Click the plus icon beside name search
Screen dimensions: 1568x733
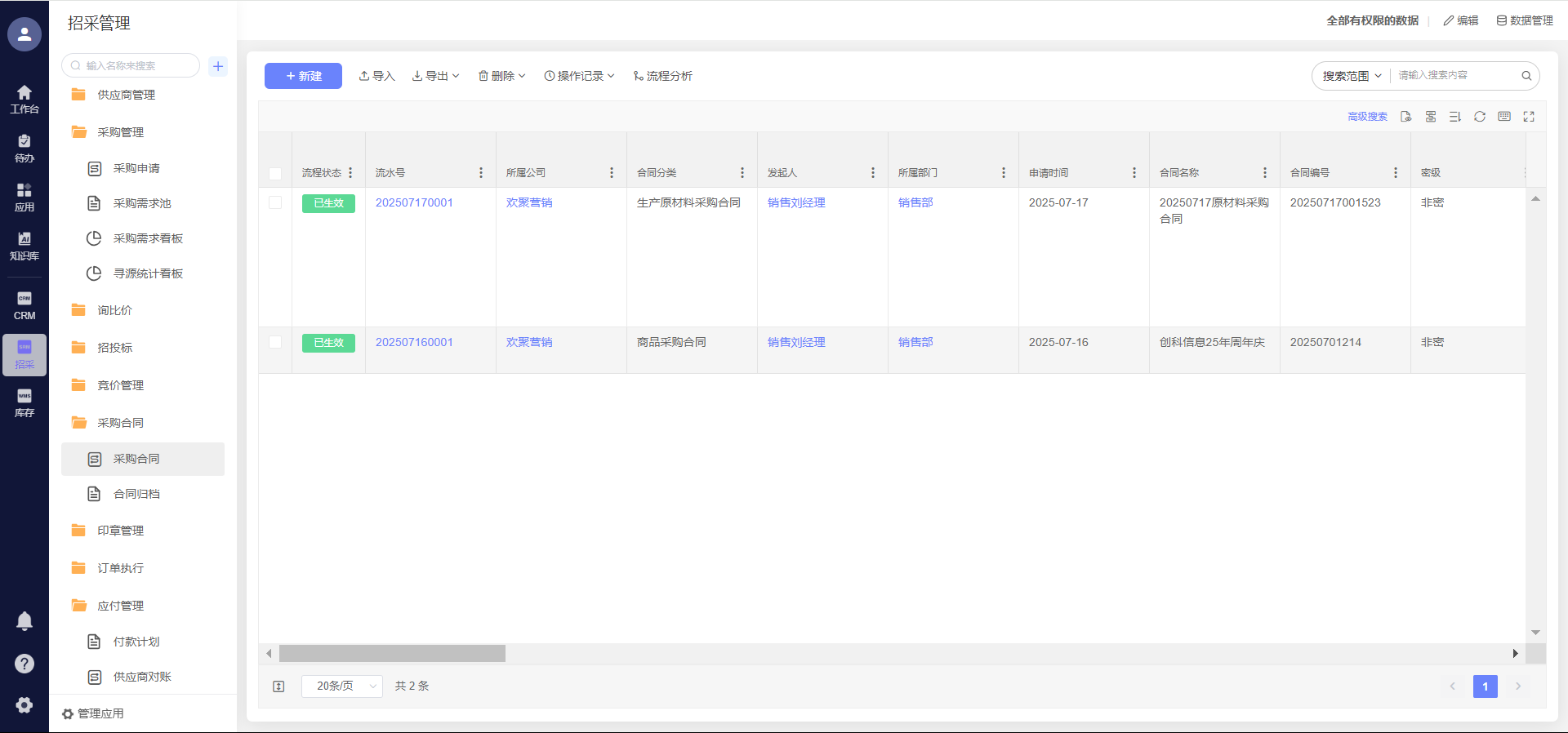coord(218,66)
